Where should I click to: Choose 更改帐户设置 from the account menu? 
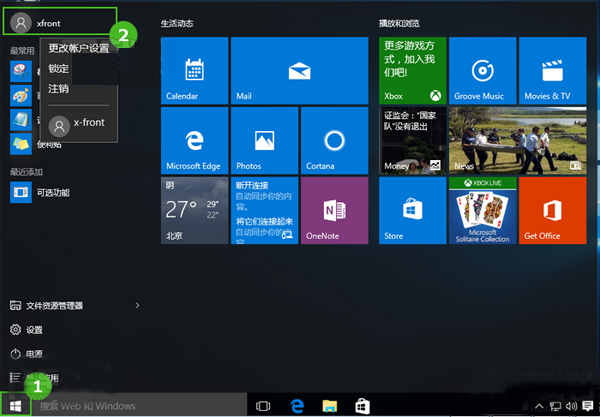tap(79, 49)
